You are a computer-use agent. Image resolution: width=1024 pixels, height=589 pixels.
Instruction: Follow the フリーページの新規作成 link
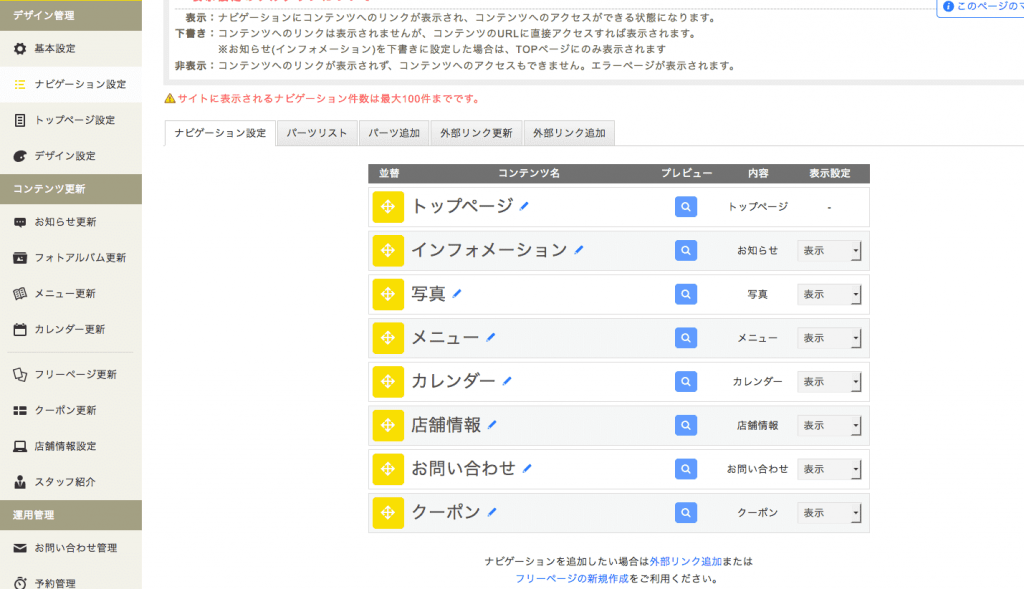572,578
